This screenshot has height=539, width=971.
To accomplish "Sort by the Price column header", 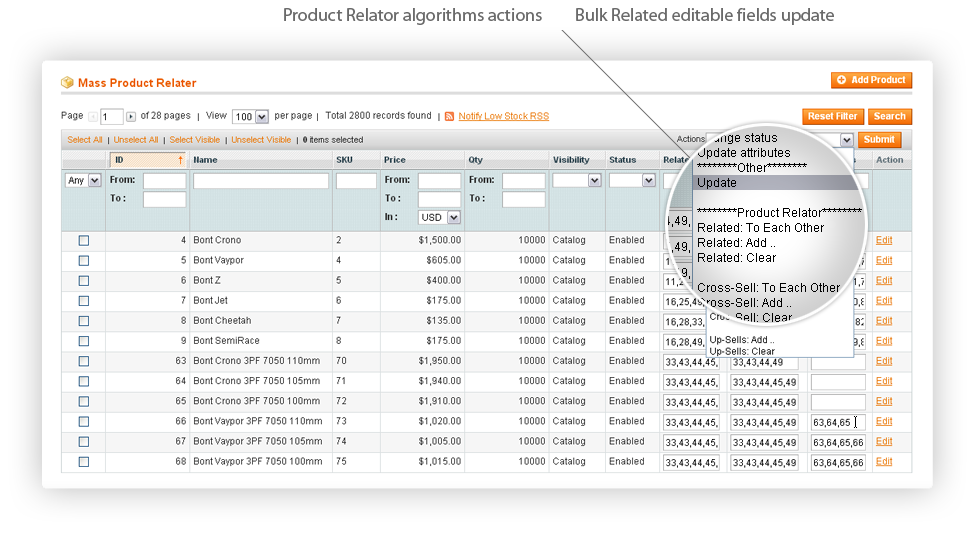I will 394,160.
